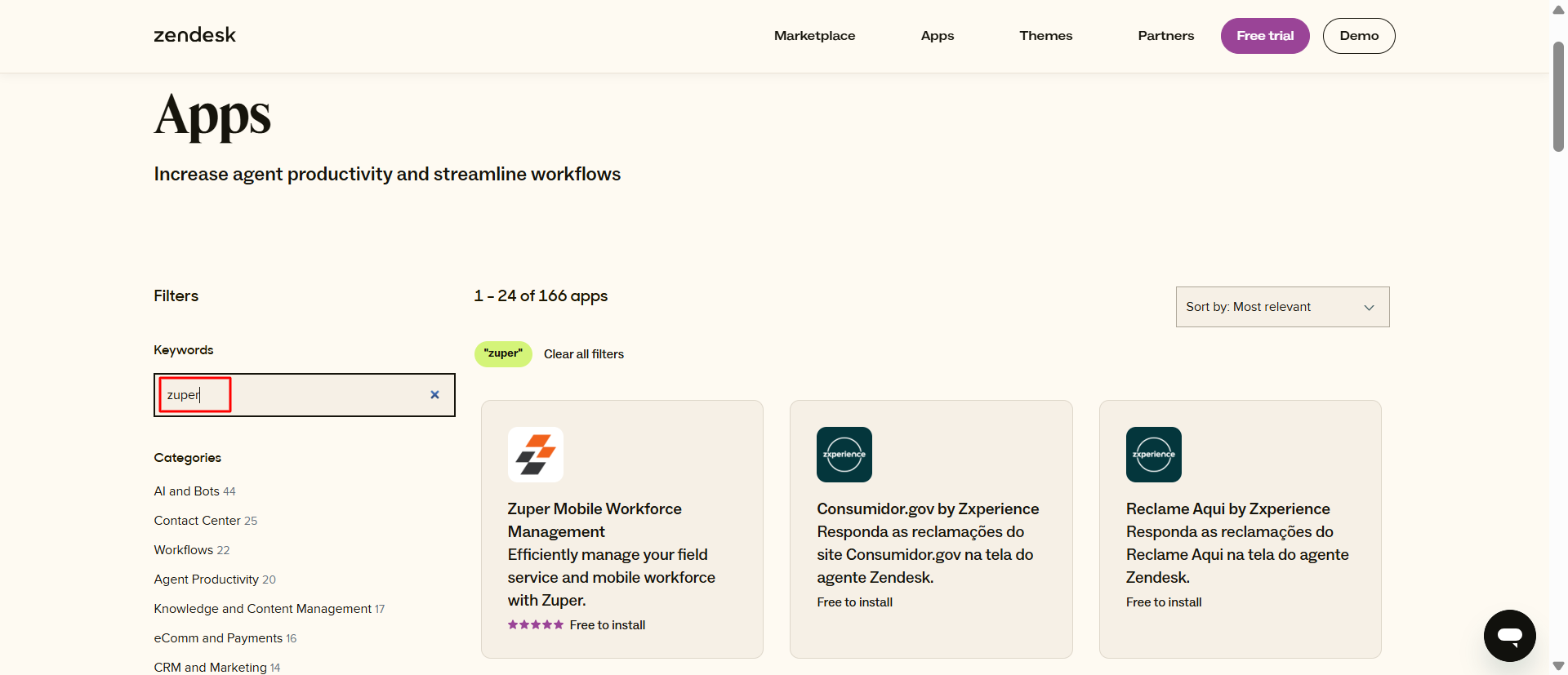Image resolution: width=1568 pixels, height=675 pixels.
Task: Click the Consumidor.gov card description text
Action: pyautogui.click(x=925, y=554)
